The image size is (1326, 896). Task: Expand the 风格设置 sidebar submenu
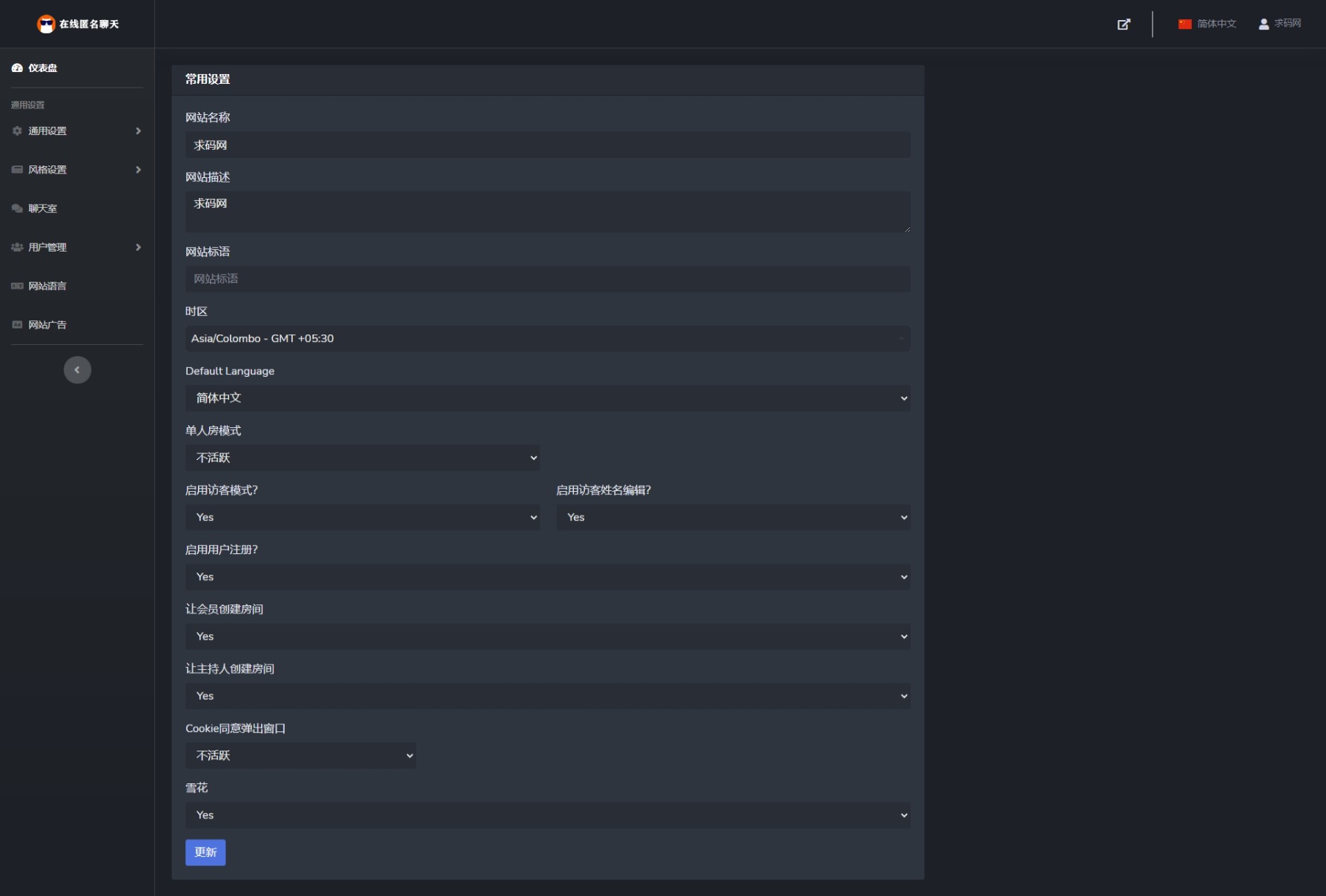tap(138, 170)
